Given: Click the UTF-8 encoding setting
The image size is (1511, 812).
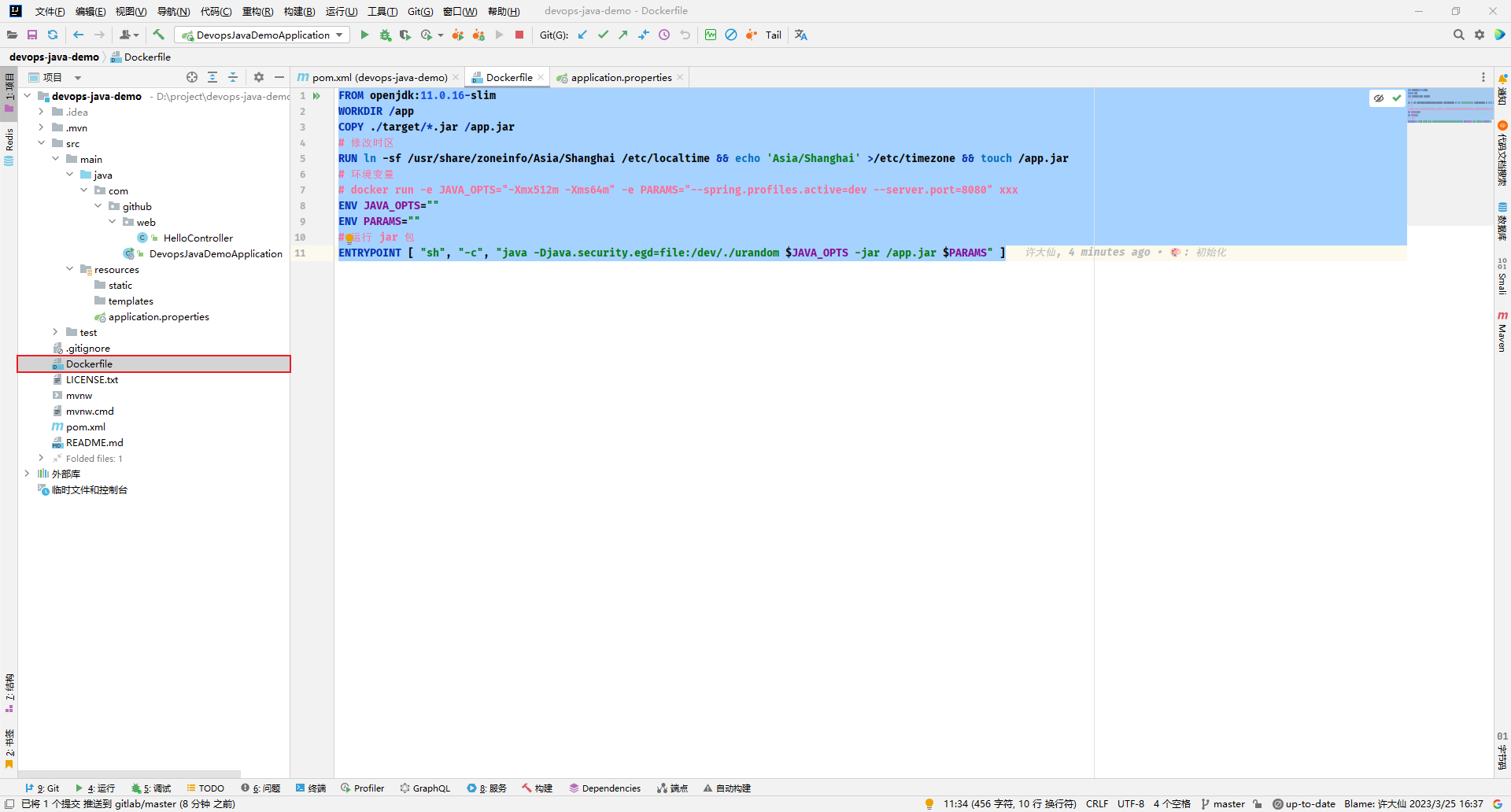Looking at the screenshot, I should click(1131, 804).
